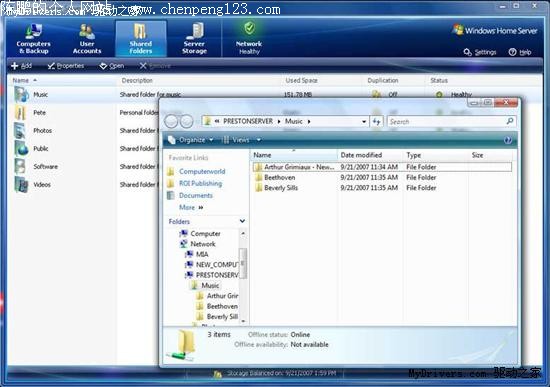Image resolution: width=550 pixels, height=387 pixels.
Task: Click the Duplication Off folder icon for Music
Action: [x=376, y=94]
